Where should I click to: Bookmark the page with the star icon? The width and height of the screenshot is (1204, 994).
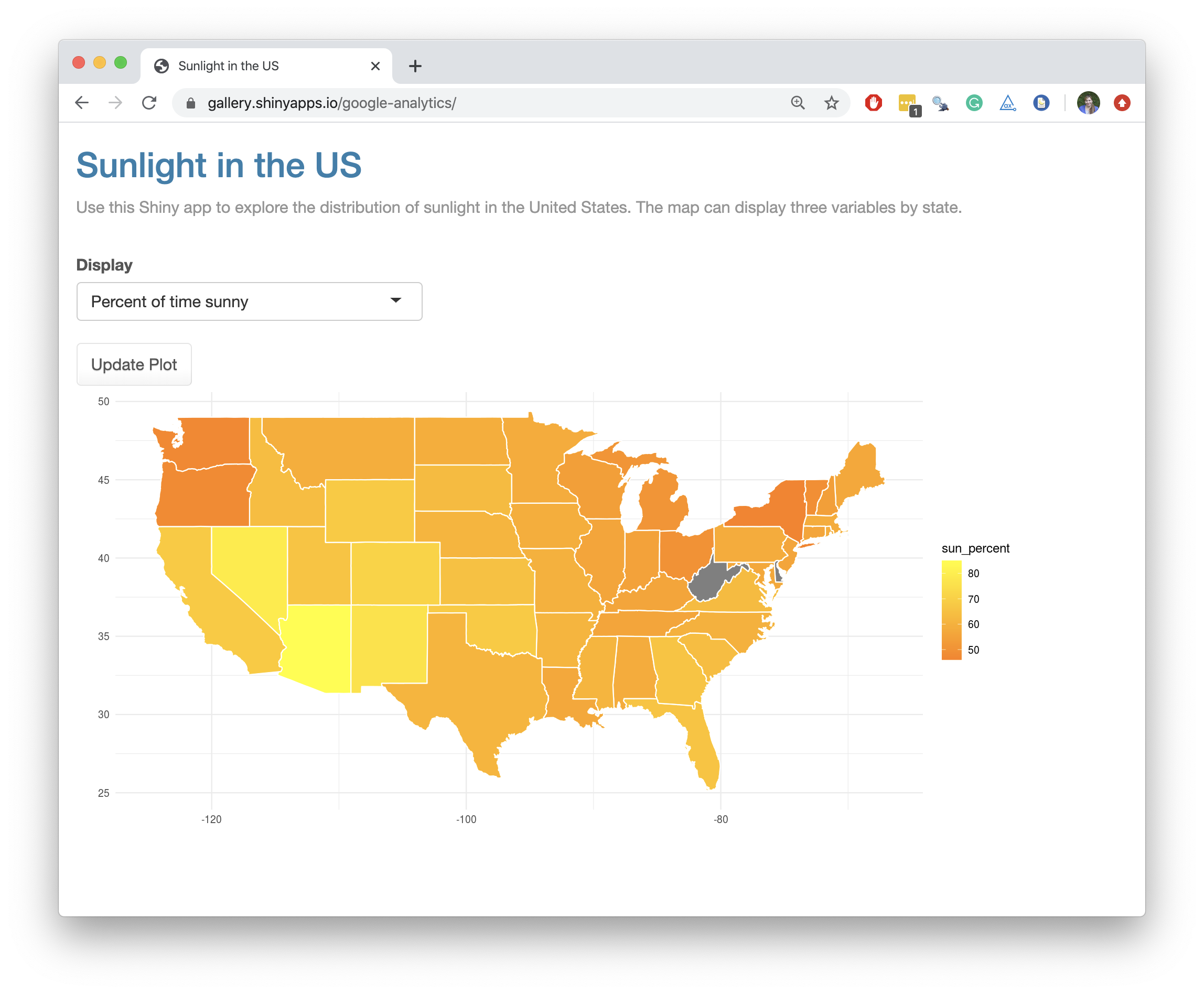pyautogui.click(x=831, y=103)
